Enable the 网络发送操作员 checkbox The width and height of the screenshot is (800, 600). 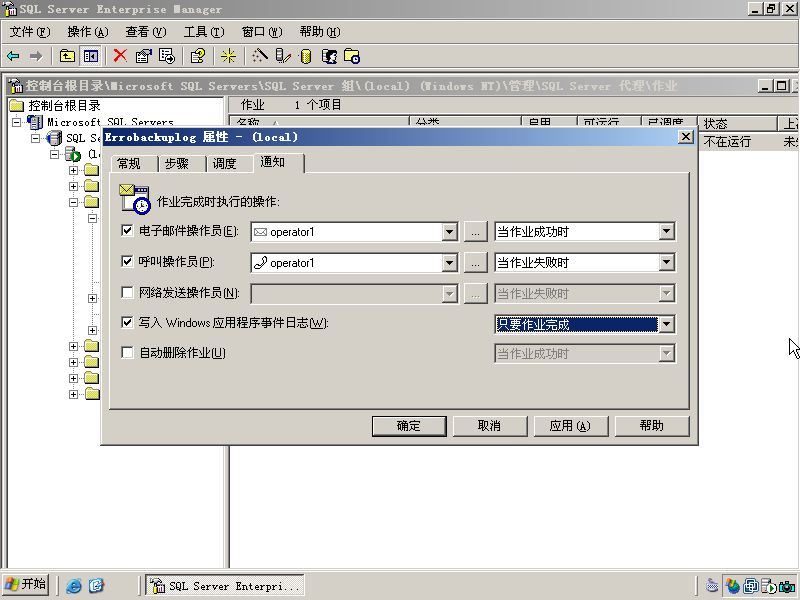tap(127, 292)
